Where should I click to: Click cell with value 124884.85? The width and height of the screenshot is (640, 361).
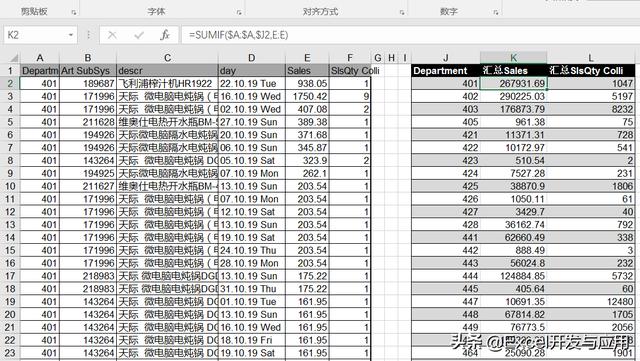pos(513,276)
